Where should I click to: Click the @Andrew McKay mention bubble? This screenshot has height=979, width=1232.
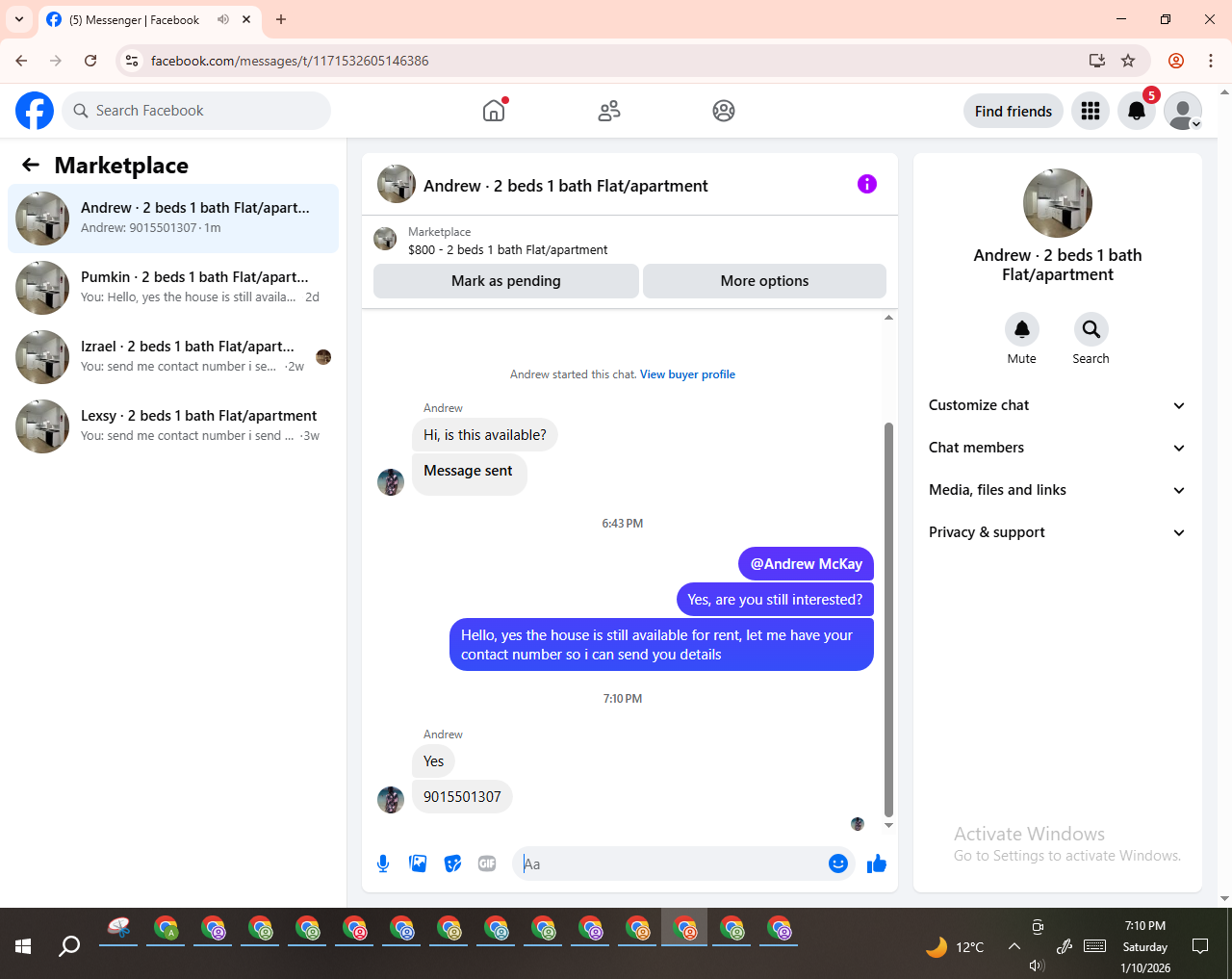(807, 564)
